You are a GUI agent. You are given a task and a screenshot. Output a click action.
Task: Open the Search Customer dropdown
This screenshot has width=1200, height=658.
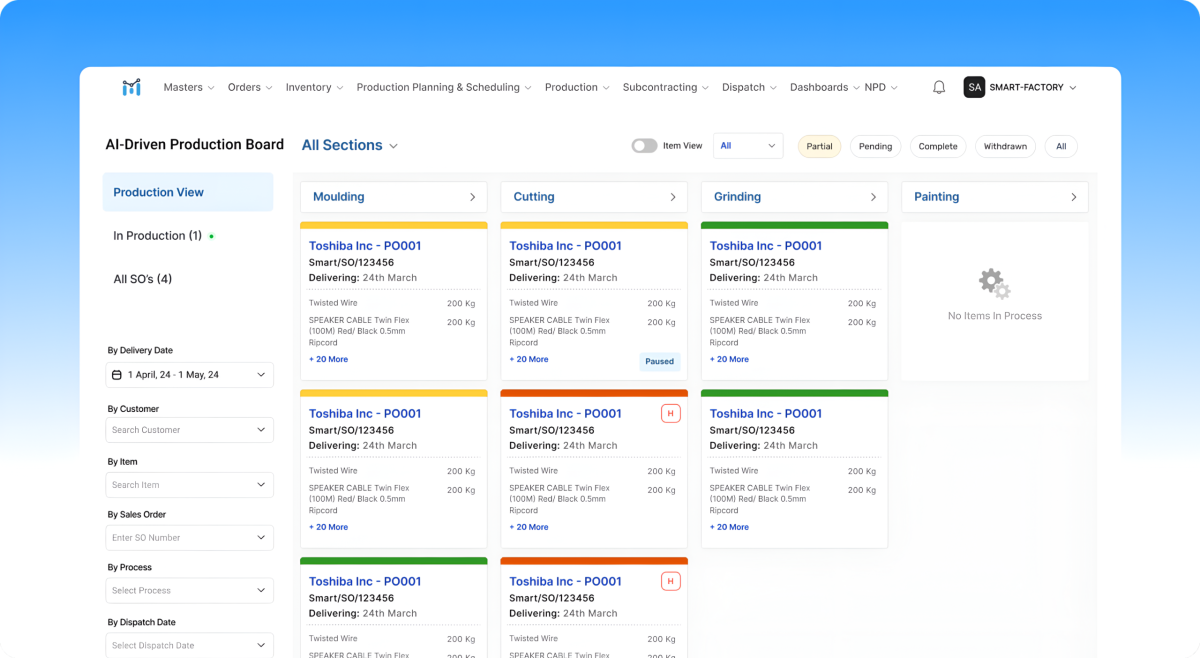pos(189,430)
